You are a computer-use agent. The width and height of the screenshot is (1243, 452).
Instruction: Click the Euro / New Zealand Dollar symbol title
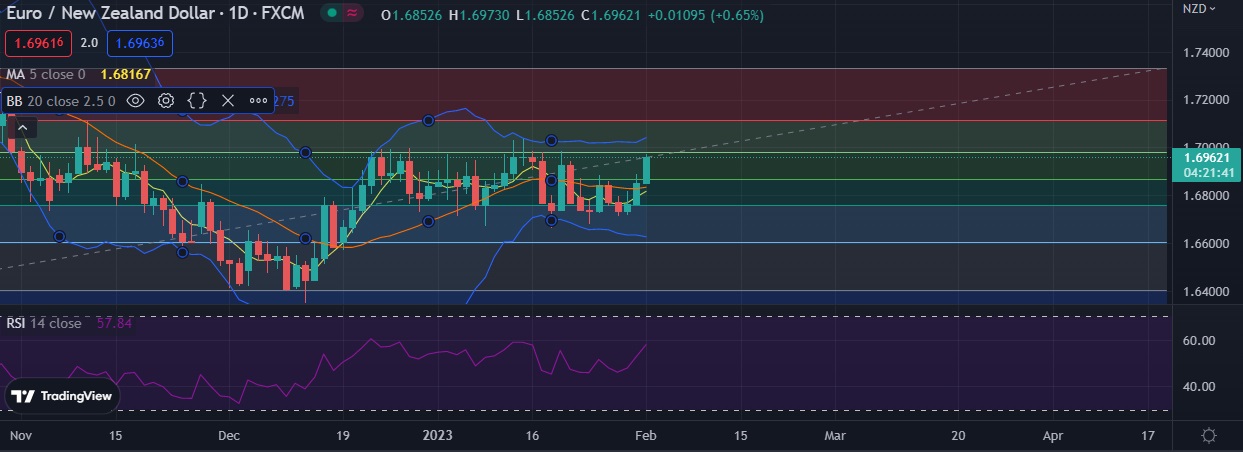coord(112,13)
